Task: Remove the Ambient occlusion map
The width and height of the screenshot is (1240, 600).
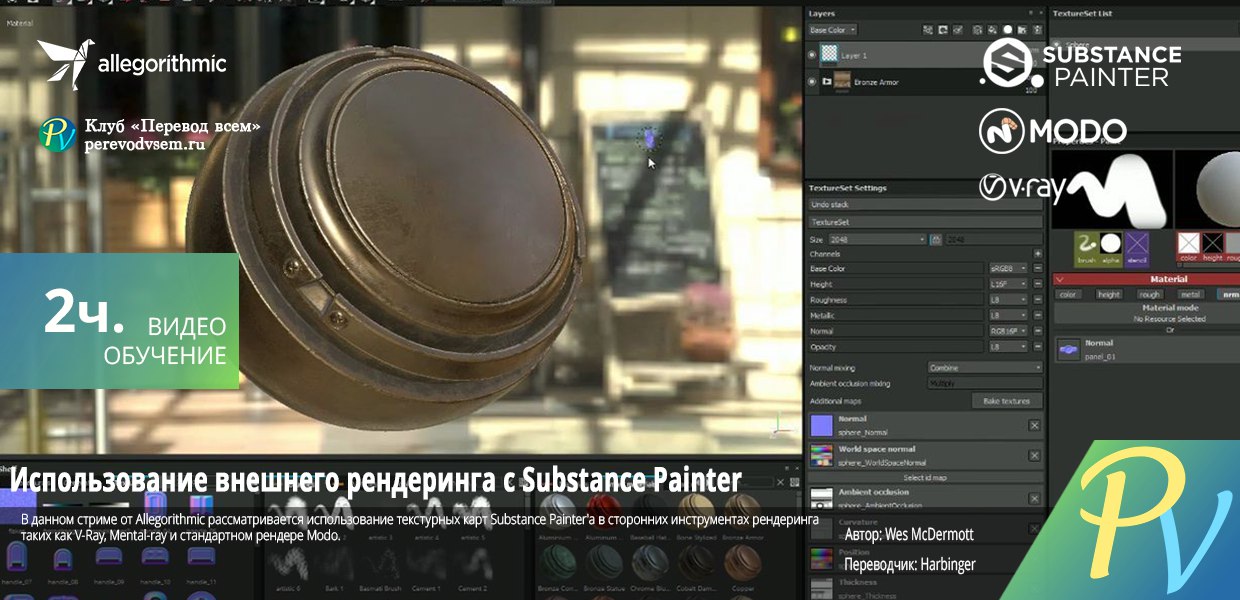Action: click(x=1034, y=498)
